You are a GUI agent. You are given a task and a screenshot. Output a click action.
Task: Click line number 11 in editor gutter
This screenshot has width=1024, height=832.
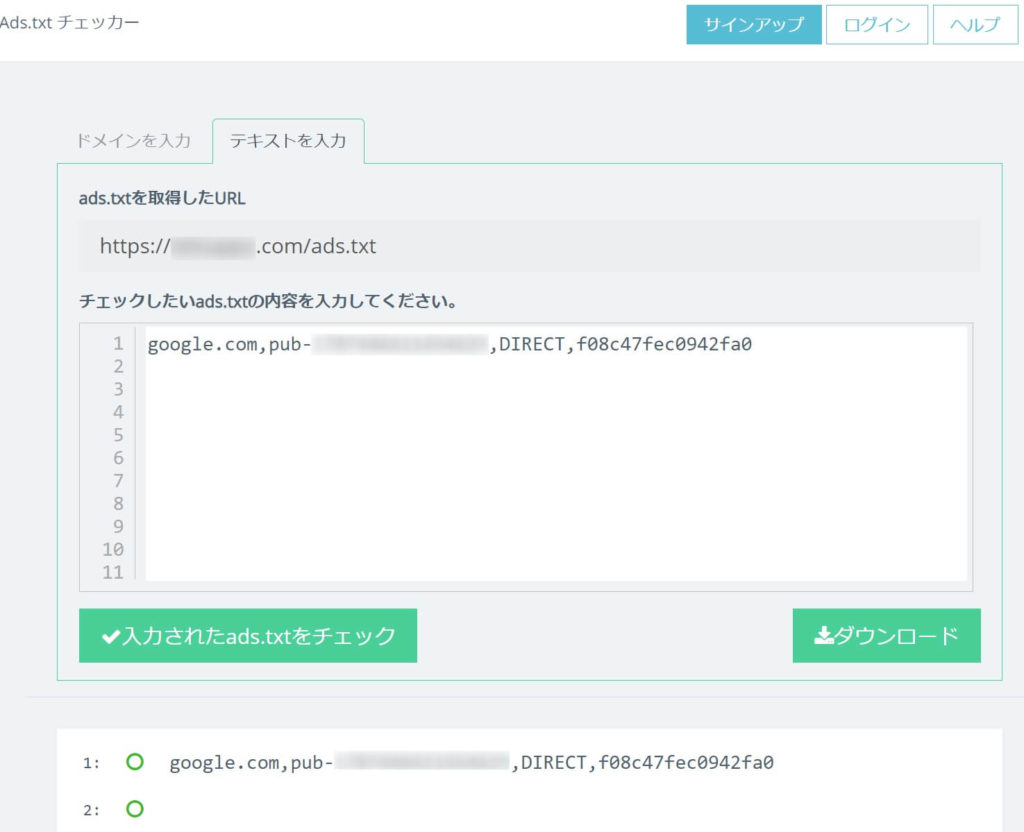113,572
